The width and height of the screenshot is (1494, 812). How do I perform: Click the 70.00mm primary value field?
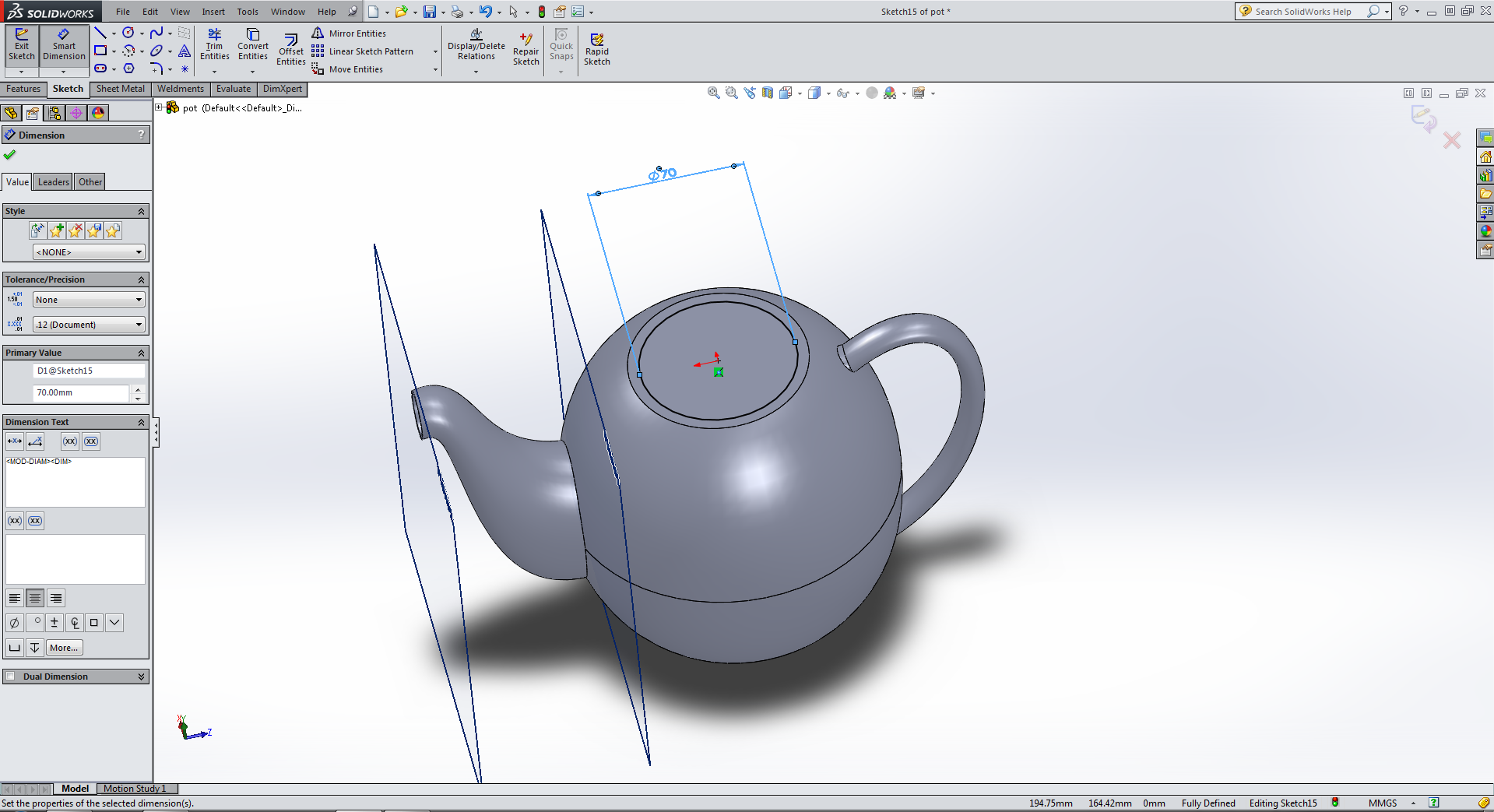pos(81,393)
